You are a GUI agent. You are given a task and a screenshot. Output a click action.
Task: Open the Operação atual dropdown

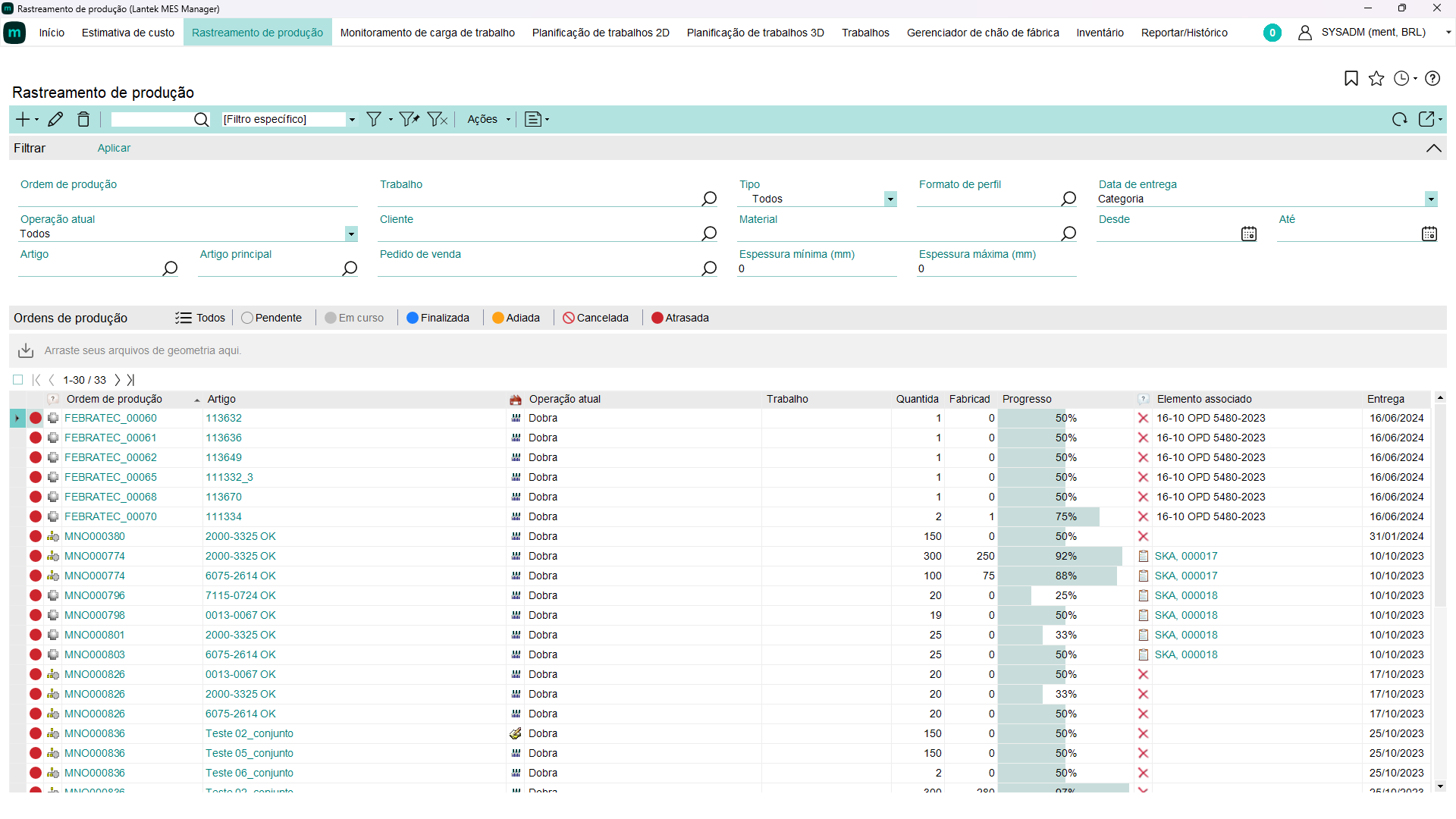point(351,234)
